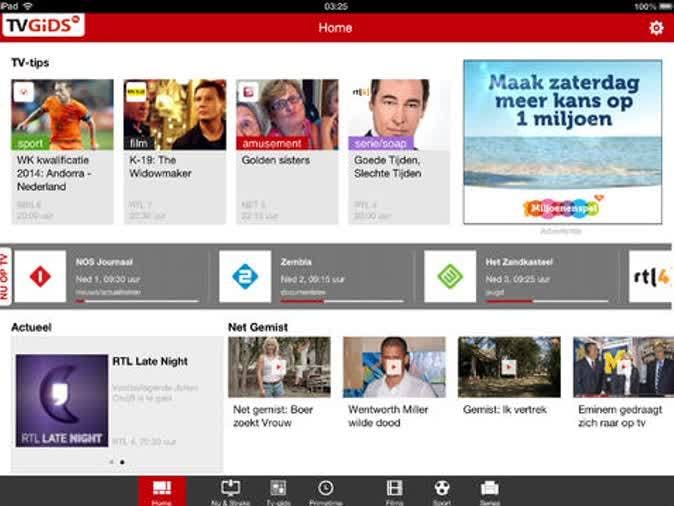This screenshot has width=674, height=506.
Task: Play the Ik vertrek video
Action: [509, 367]
